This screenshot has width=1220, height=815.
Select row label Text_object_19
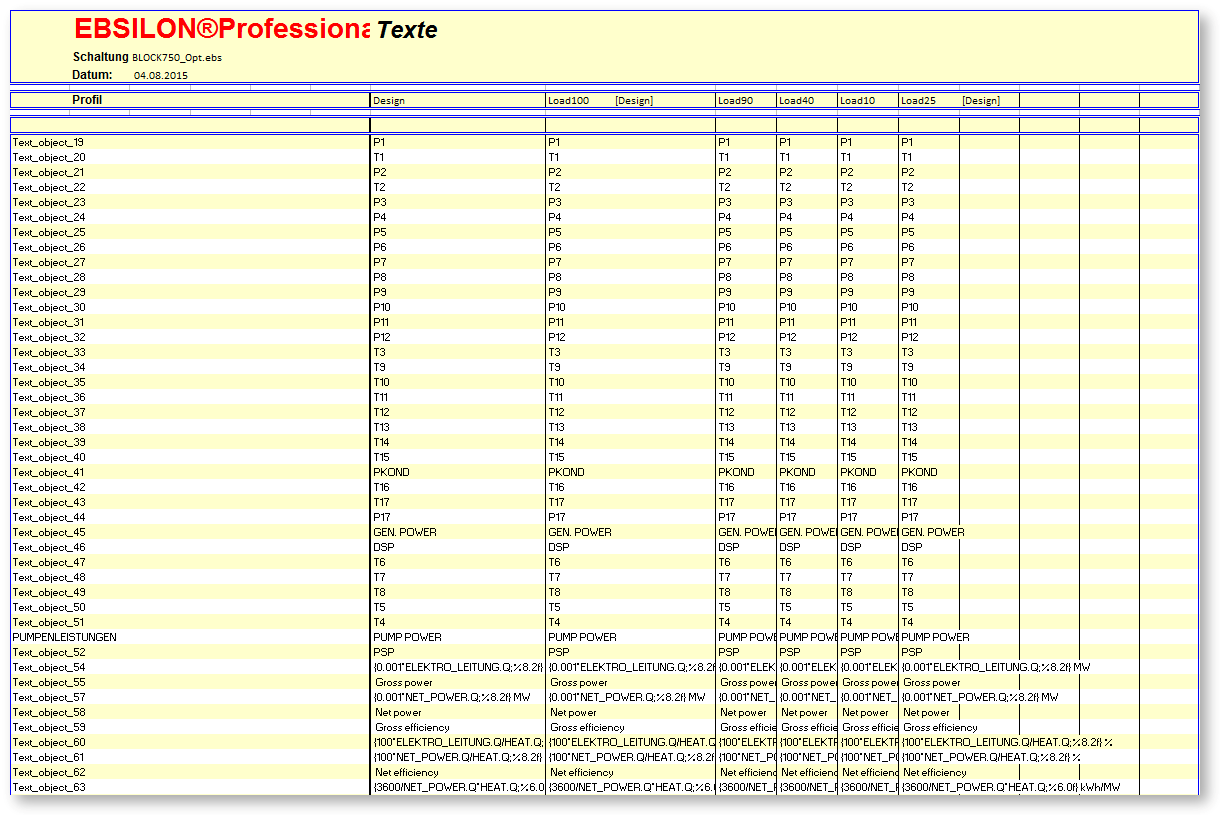(49, 142)
